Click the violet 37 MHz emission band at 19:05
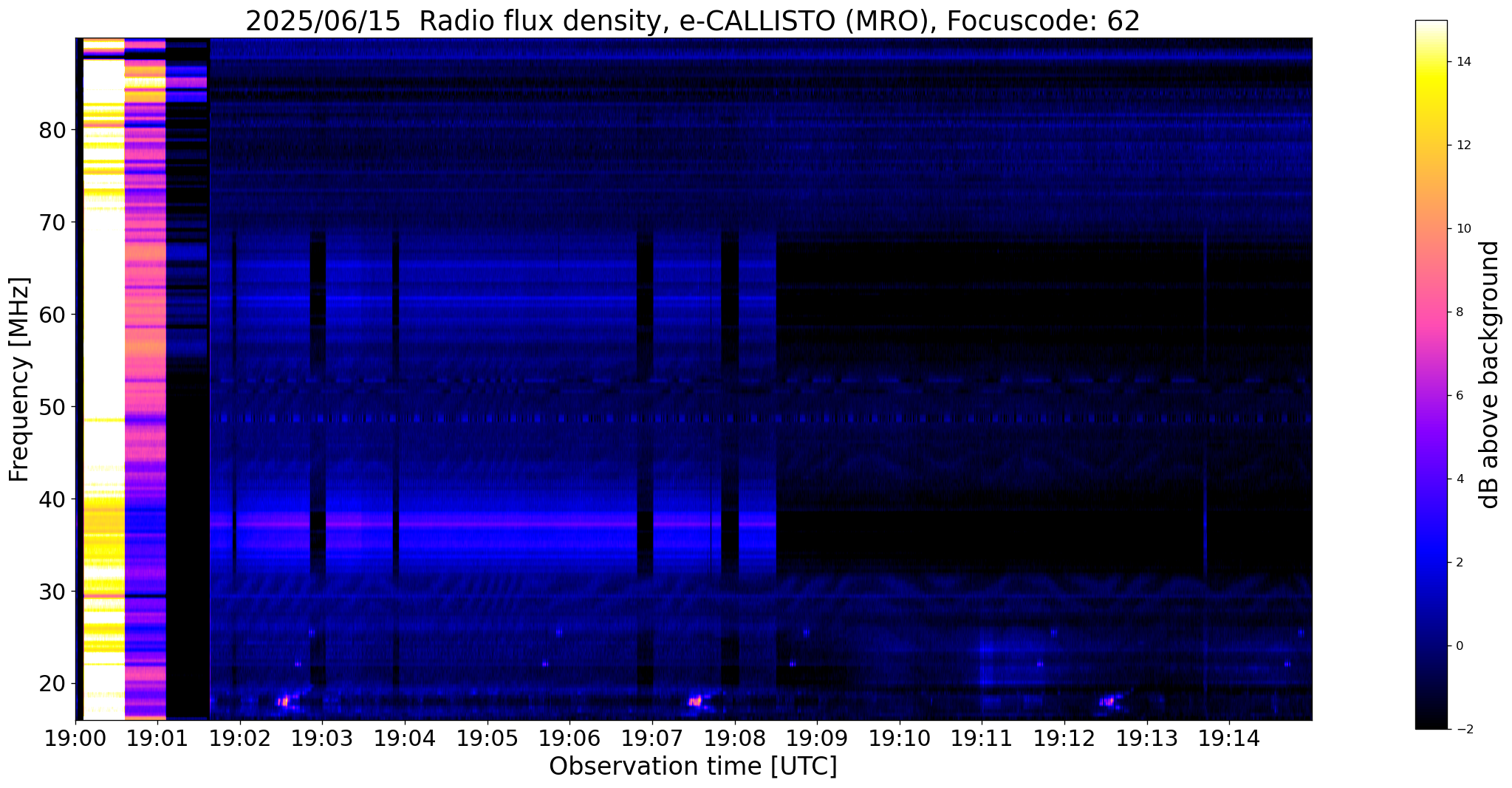Viewport: 1512px width, 788px height. click(487, 524)
